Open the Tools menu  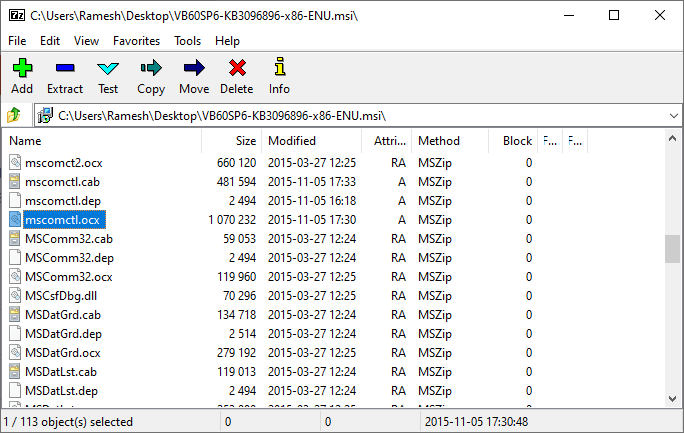188,41
